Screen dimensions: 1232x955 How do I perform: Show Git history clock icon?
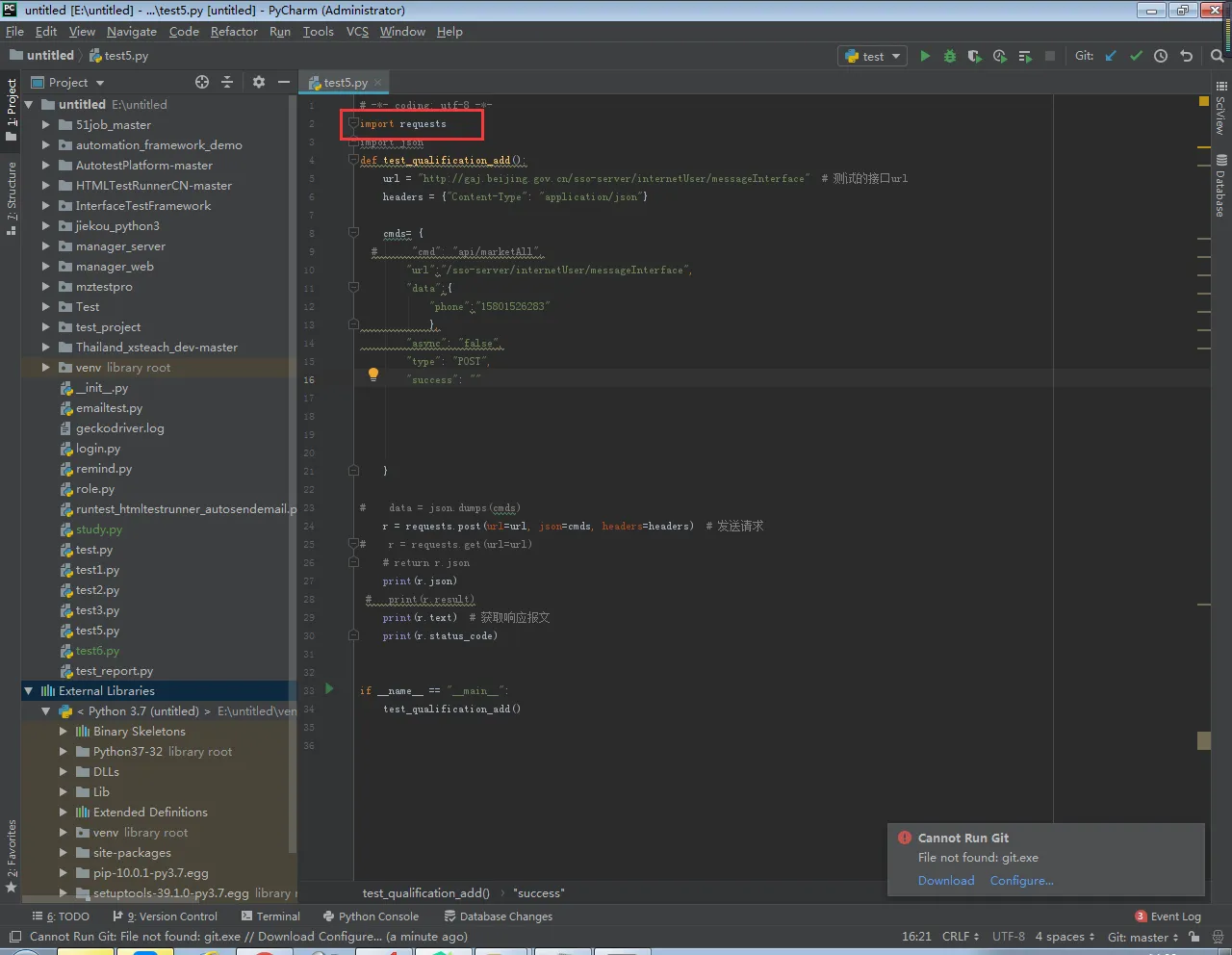(x=1161, y=56)
